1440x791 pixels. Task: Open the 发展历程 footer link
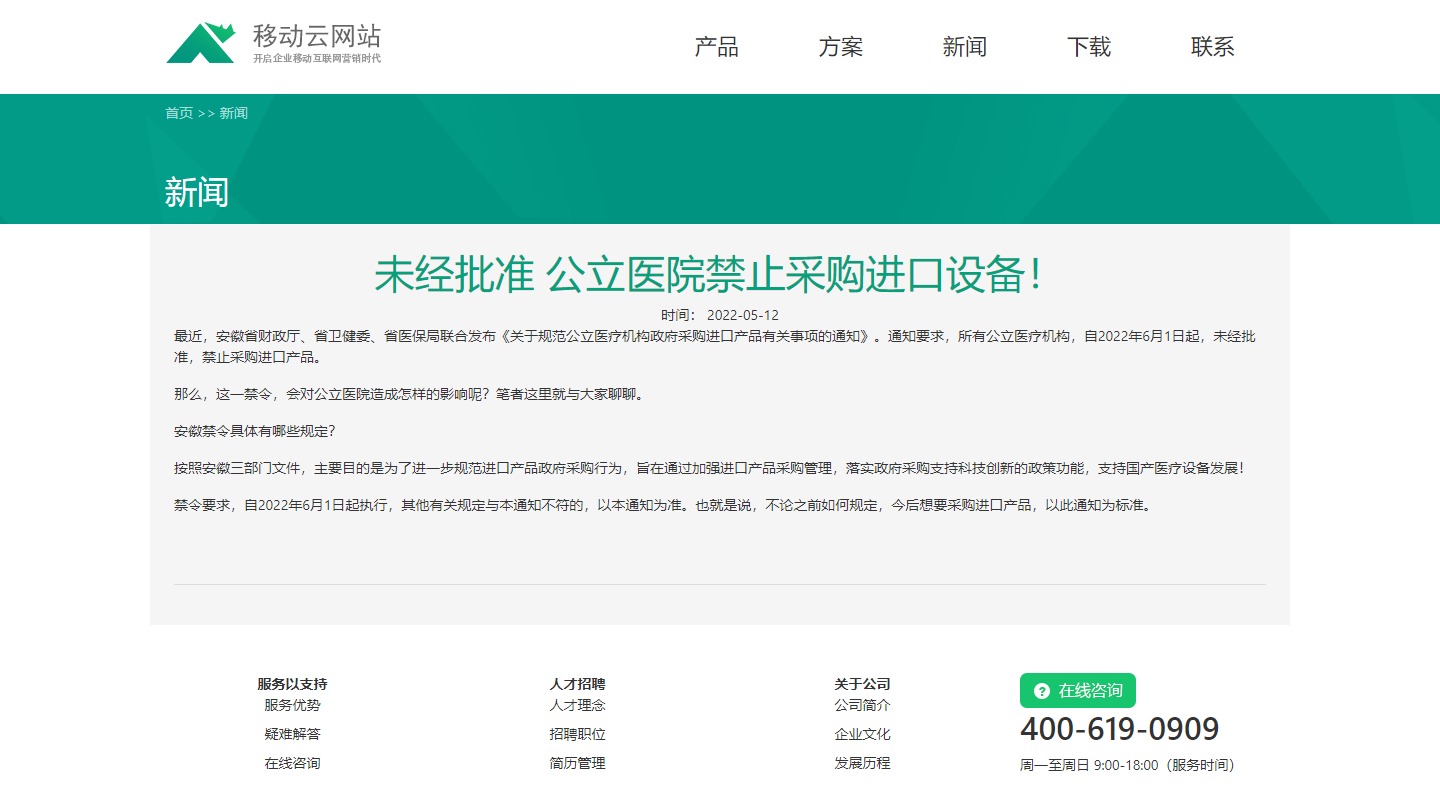point(862,763)
